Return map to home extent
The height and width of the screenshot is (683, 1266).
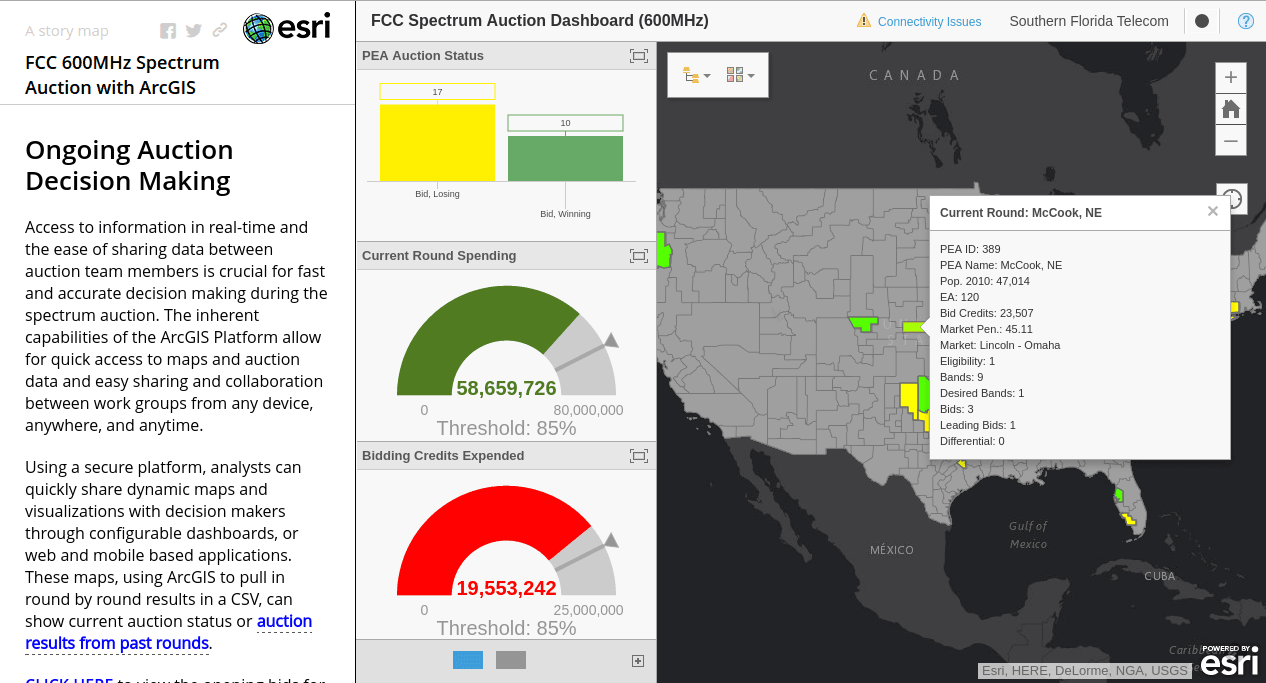(x=1231, y=109)
